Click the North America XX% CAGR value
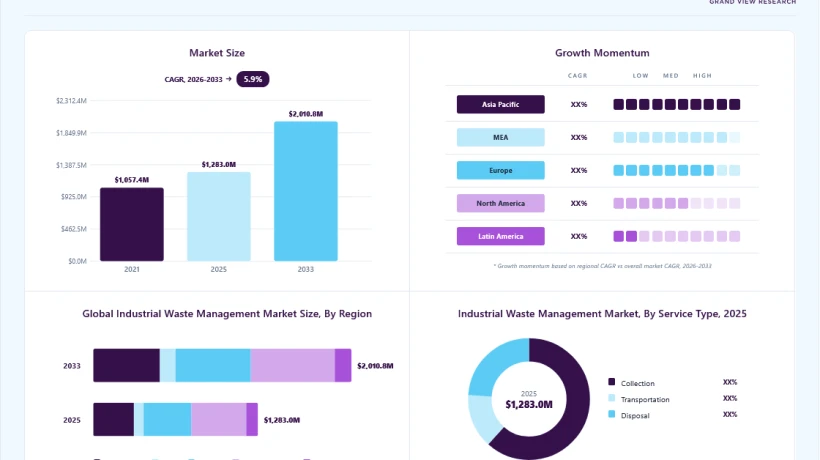 579,203
